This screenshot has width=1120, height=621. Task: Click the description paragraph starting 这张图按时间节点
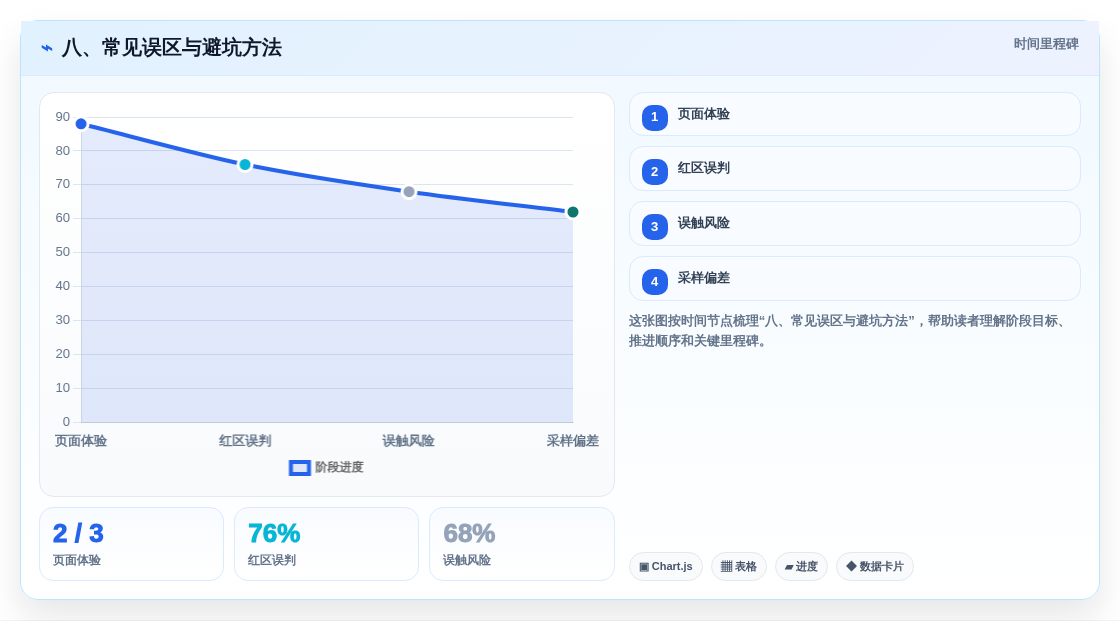(849, 331)
